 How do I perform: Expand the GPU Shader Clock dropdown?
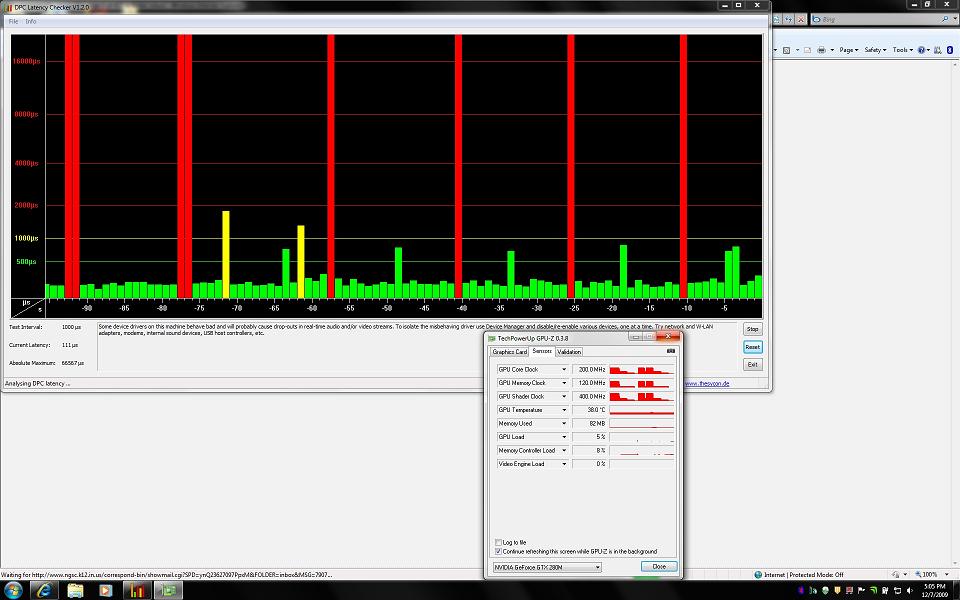point(564,396)
